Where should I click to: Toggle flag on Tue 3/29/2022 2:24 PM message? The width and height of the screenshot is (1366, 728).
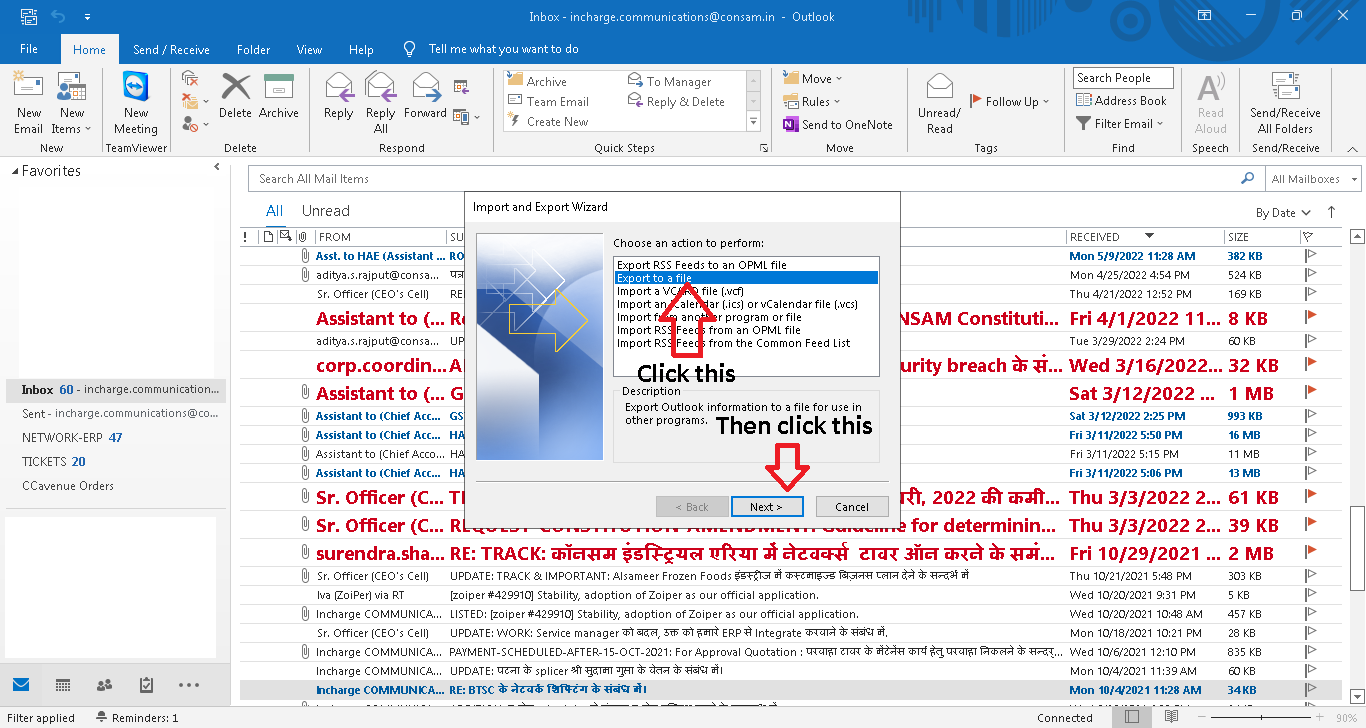pos(1310,341)
